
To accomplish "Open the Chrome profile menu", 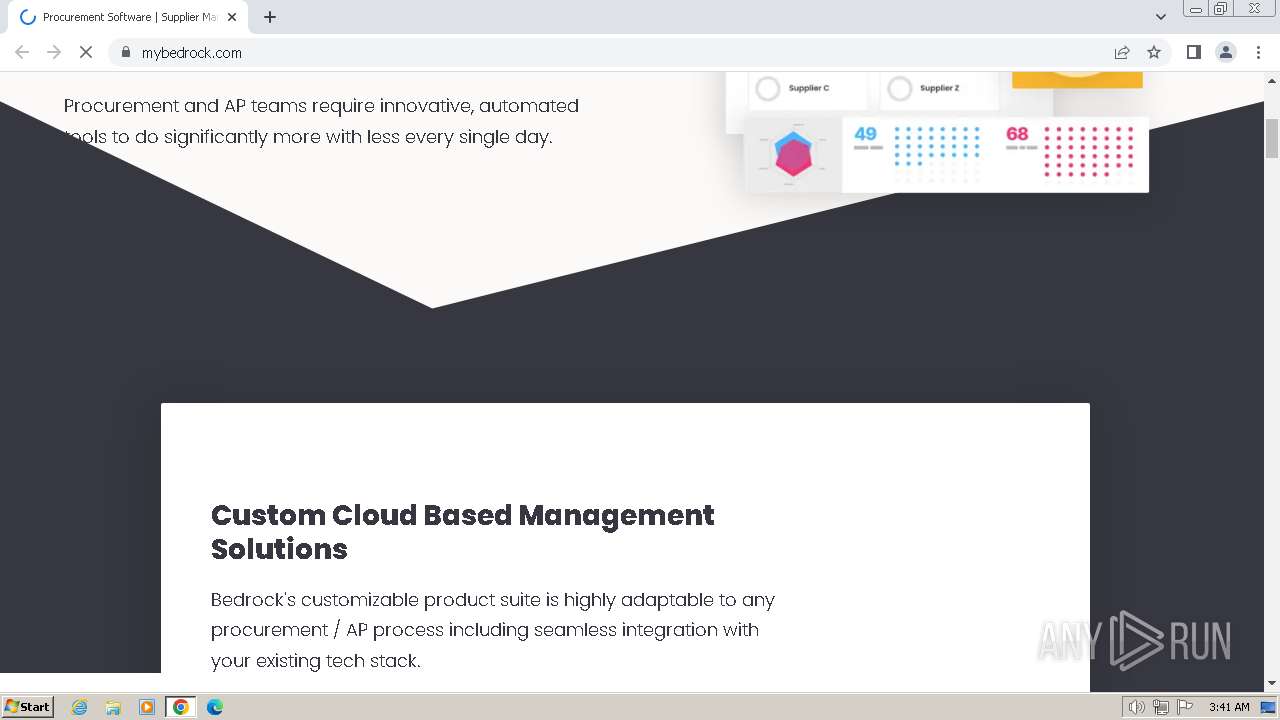I will click(x=1226, y=52).
